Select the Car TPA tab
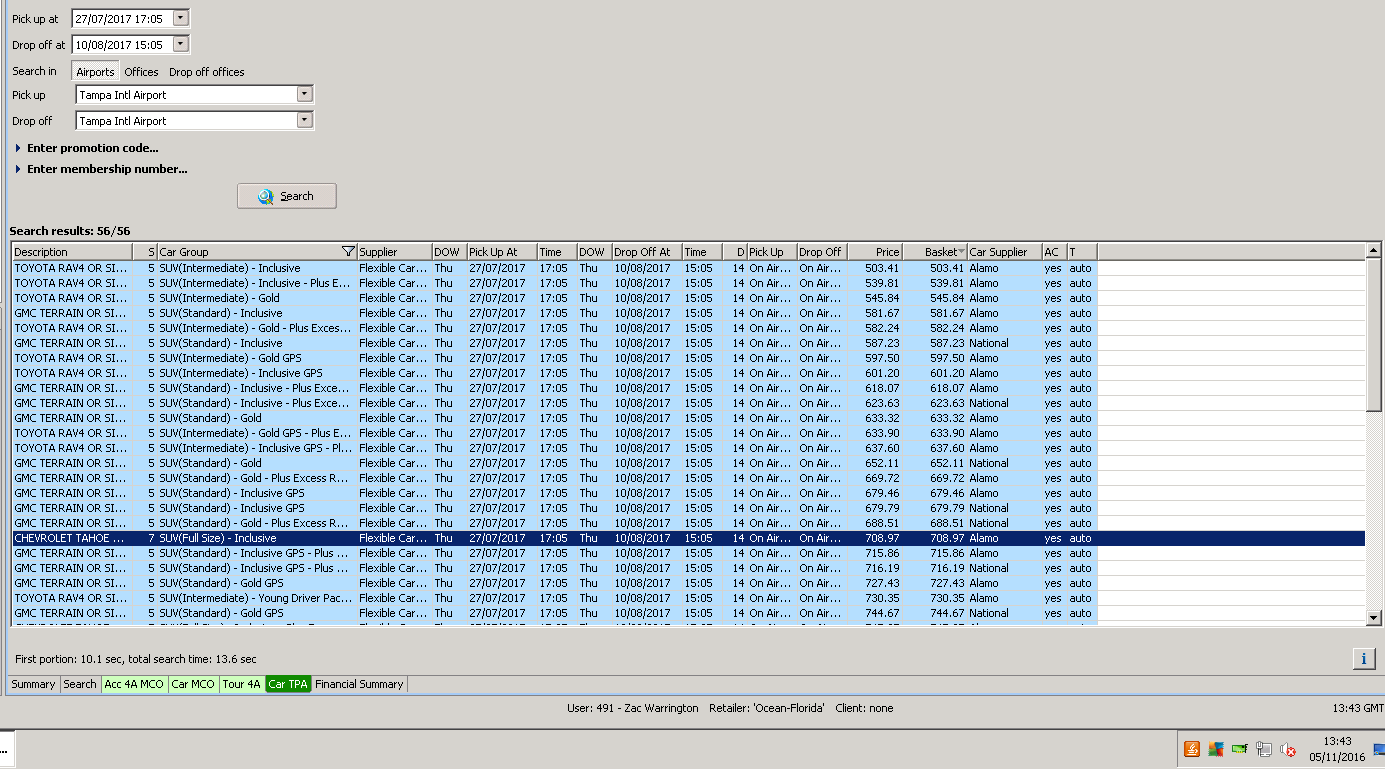 click(x=289, y=684)
